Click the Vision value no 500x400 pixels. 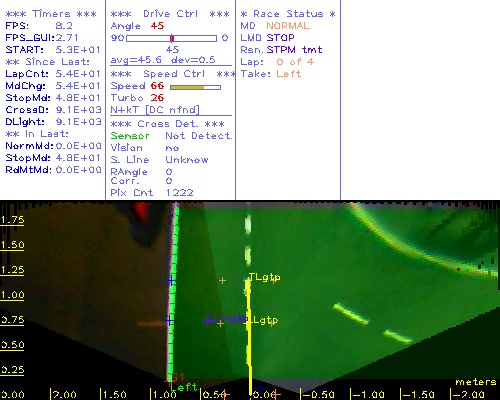tap(172, 148)
